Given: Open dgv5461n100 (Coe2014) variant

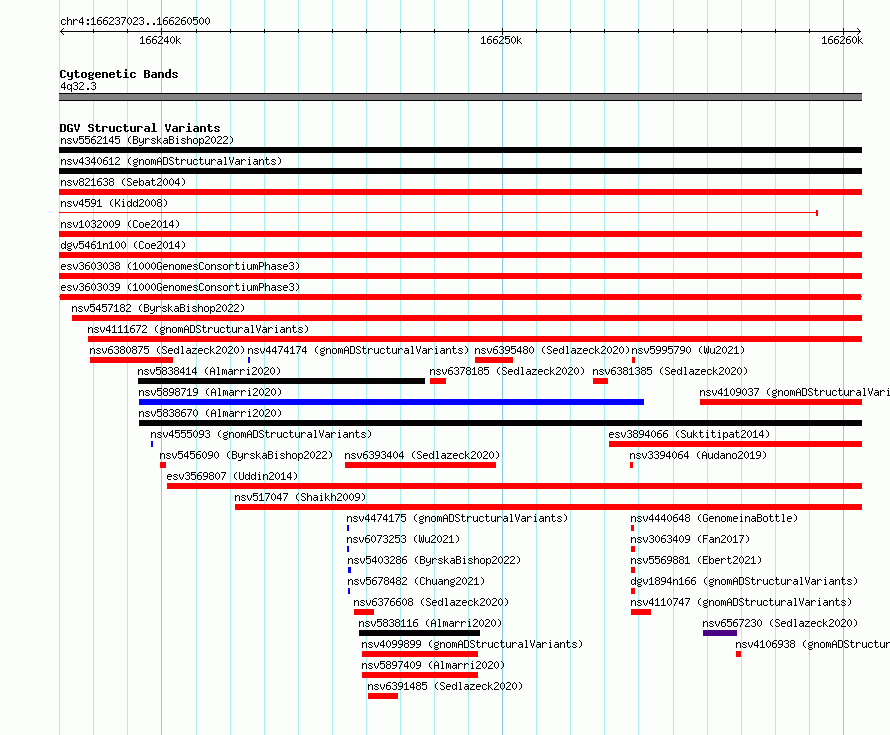Looking at the screenshot, I should point(123,245).
